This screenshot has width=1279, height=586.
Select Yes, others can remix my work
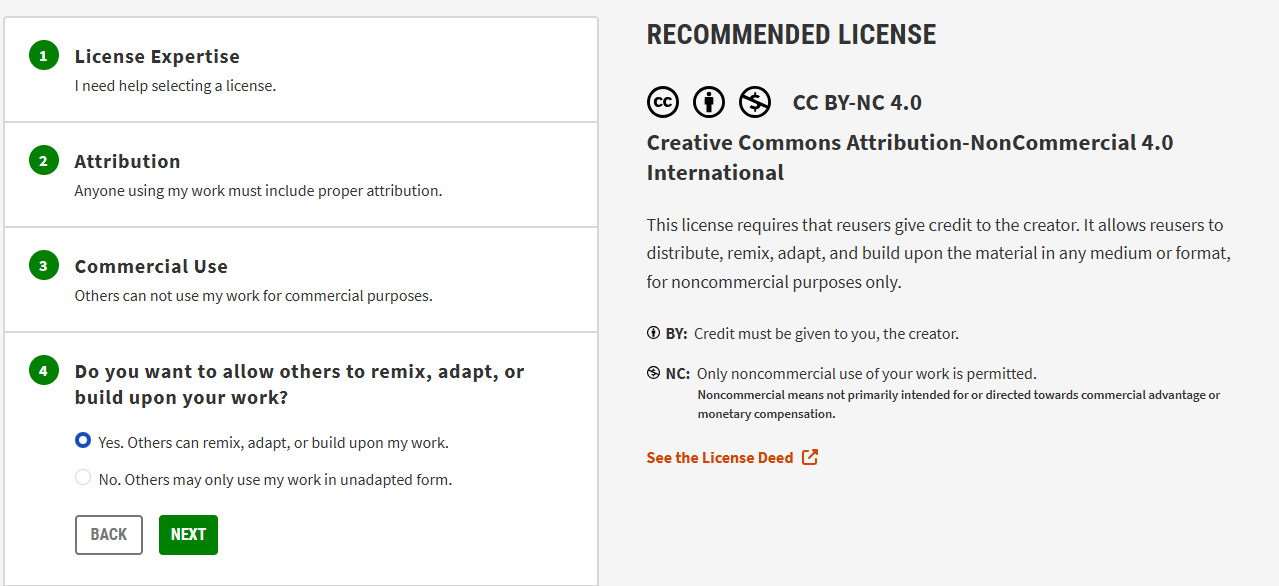tap(83, 441)
